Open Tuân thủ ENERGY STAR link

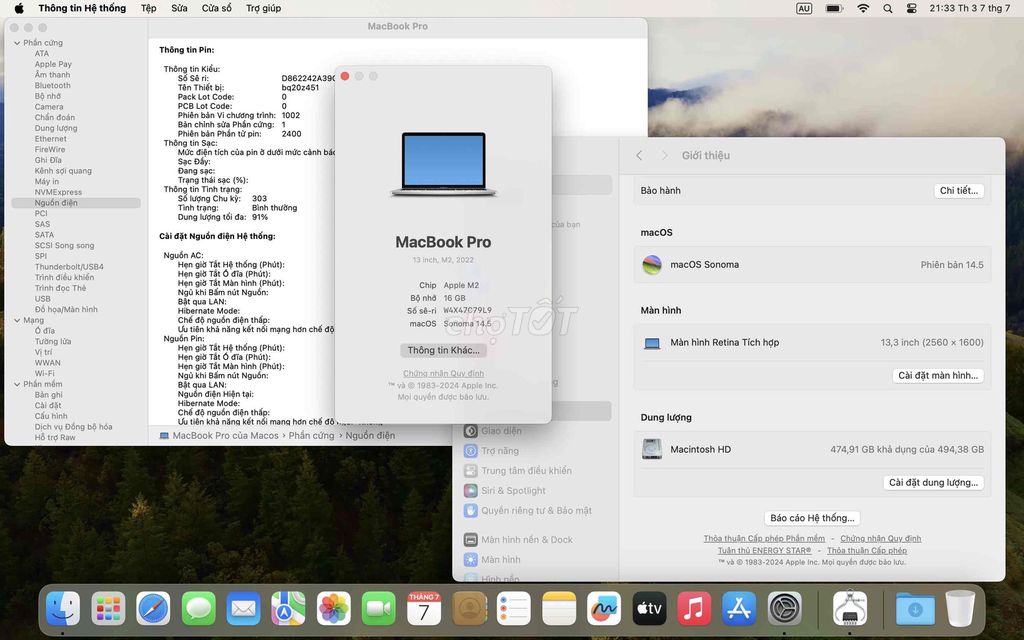point(764,551)
